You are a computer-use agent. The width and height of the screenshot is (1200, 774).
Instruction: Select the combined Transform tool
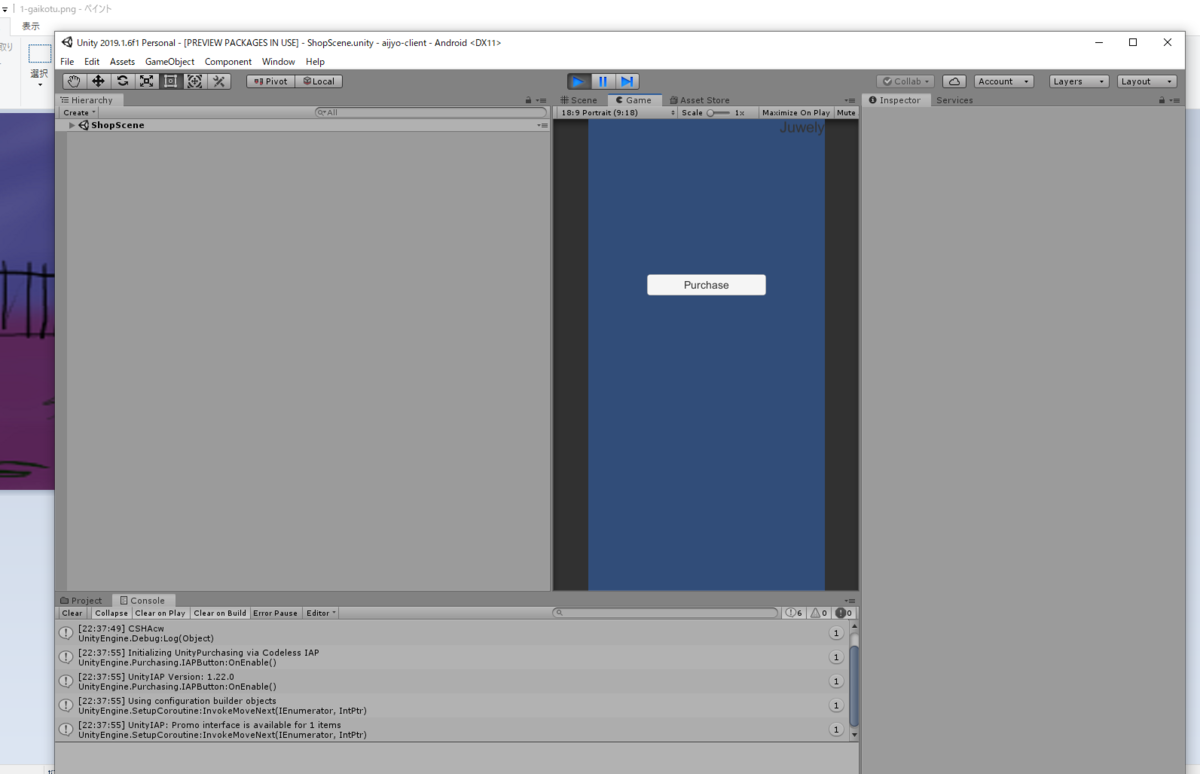click(x=195, y=81)
